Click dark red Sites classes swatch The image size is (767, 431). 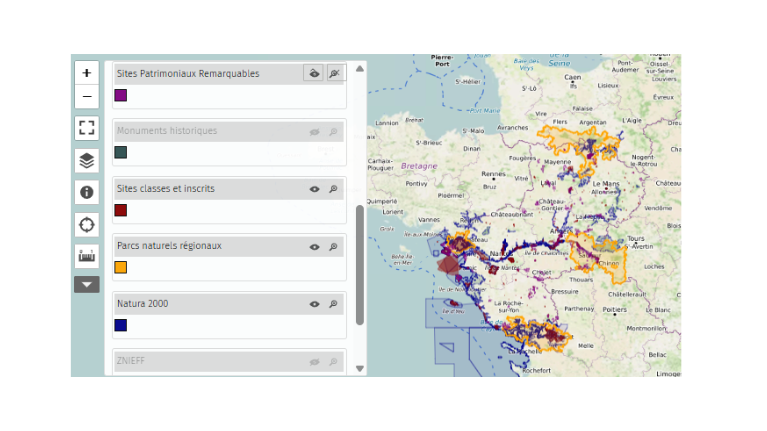click(x=121, y=210)
